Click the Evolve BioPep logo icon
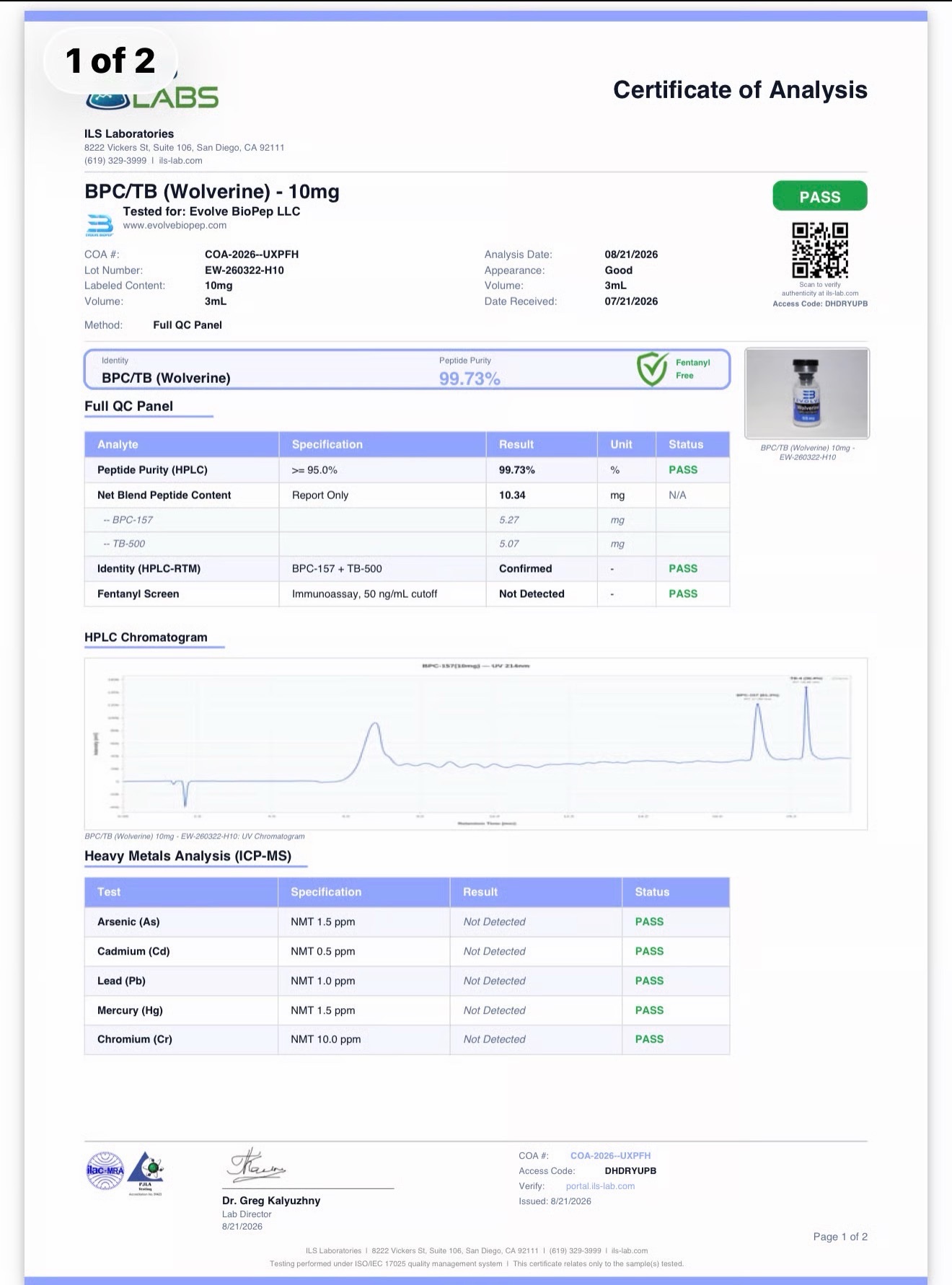Image resolution: width=952 pixels, height=1285 pixels. pos(99,224)
